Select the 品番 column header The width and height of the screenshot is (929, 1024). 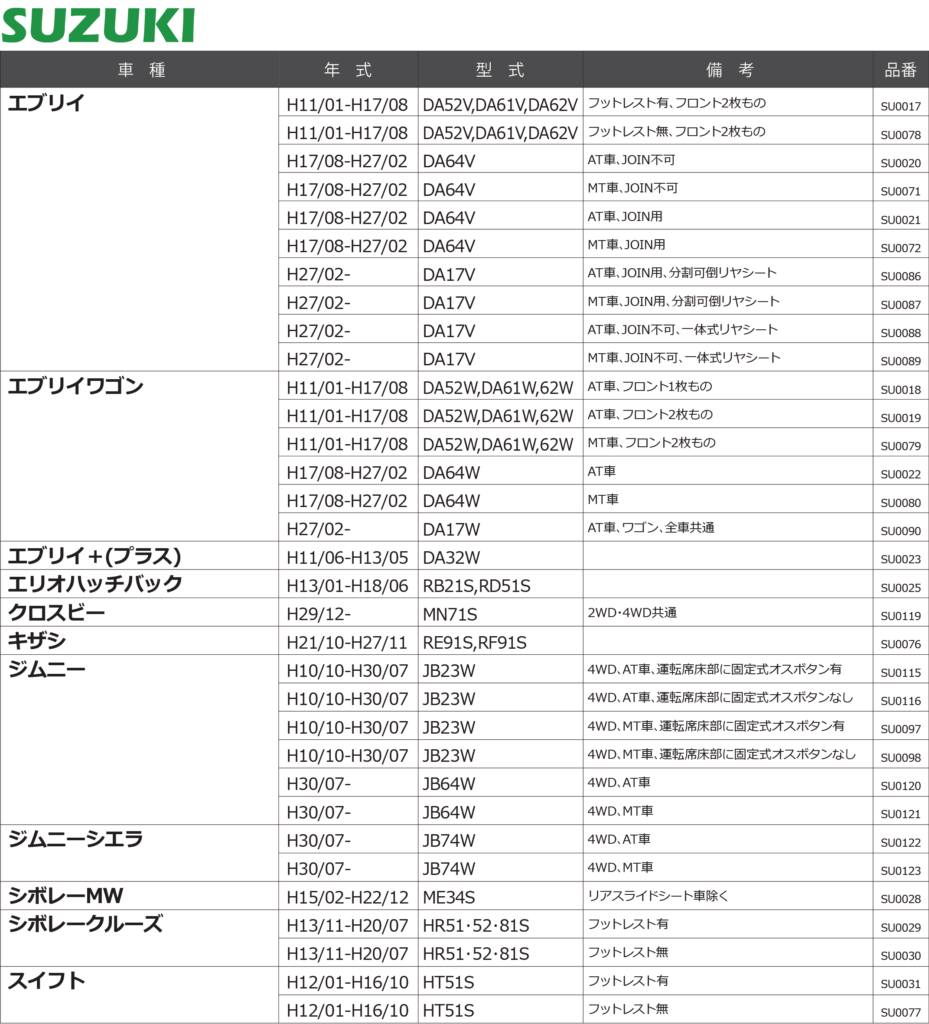click(900, 70)
